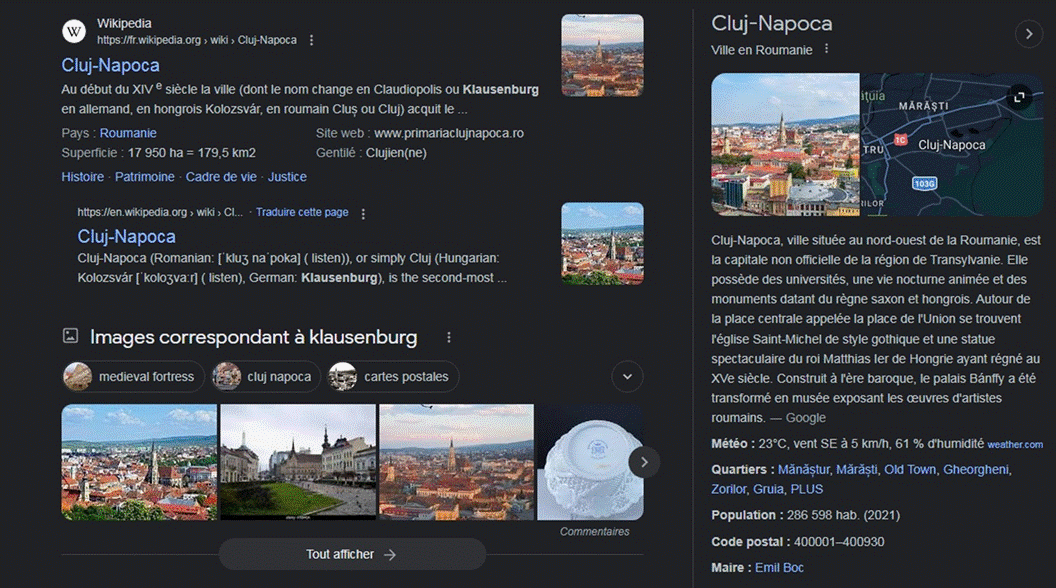Open thumbnail of French Wikipedia result
The height and width of the screenshot is (588, 1056).
coord(603,55)
